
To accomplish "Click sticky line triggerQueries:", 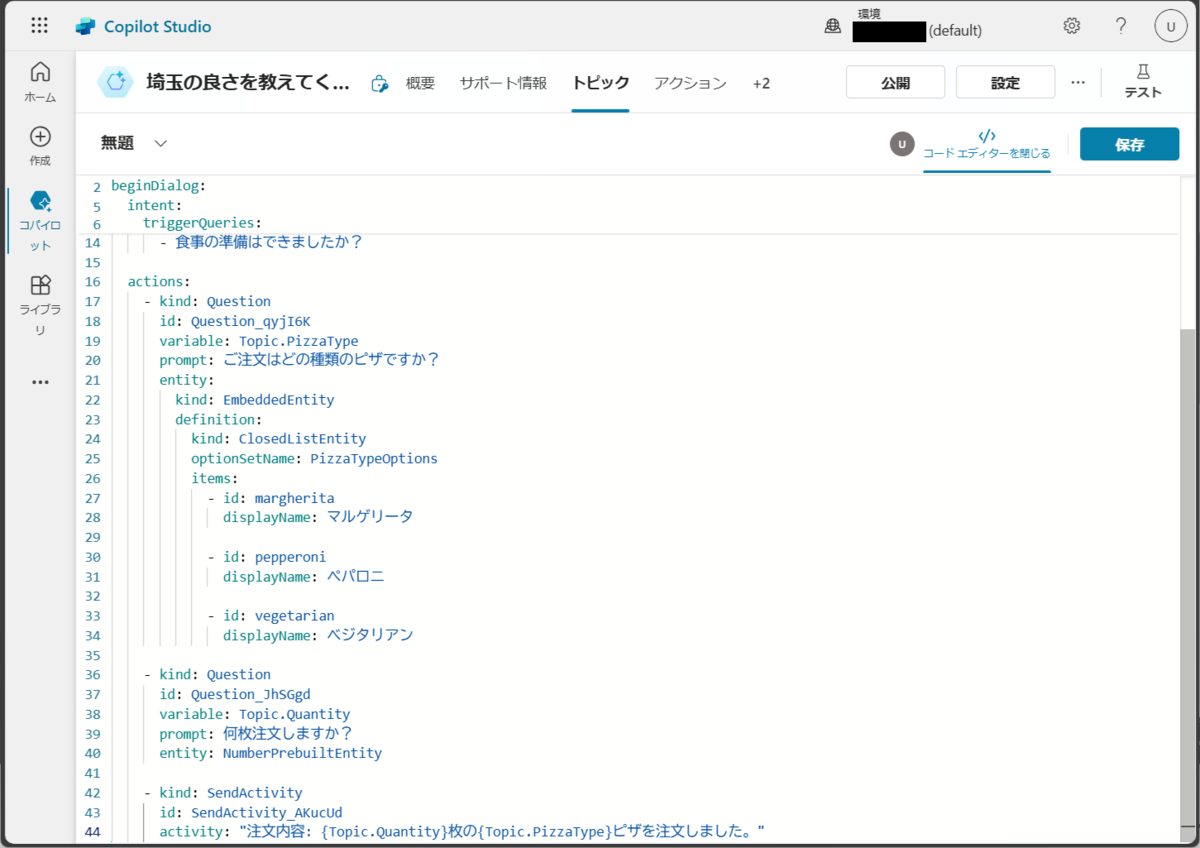I will (x=202, y=223).
